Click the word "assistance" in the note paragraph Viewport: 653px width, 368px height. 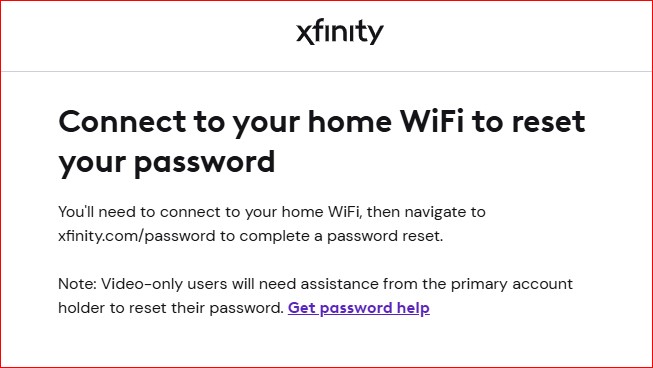(x=339, y=284)
